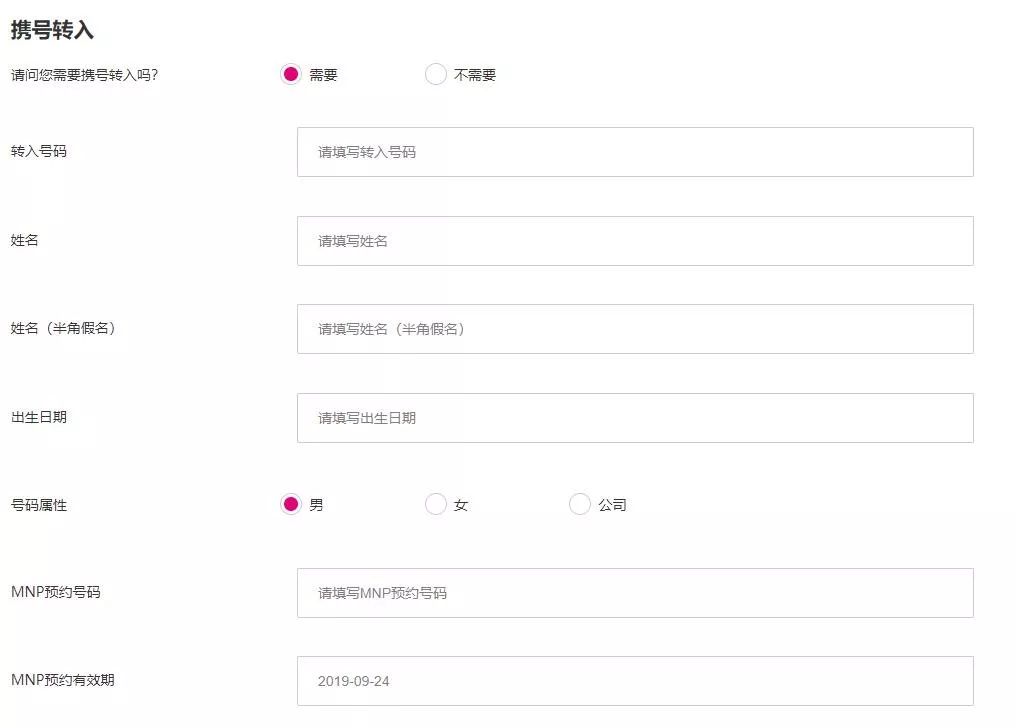This screenshot has height=728, width=1016.
Task: Click the 姓名（半角假名）input box
Action: [636, 328]
